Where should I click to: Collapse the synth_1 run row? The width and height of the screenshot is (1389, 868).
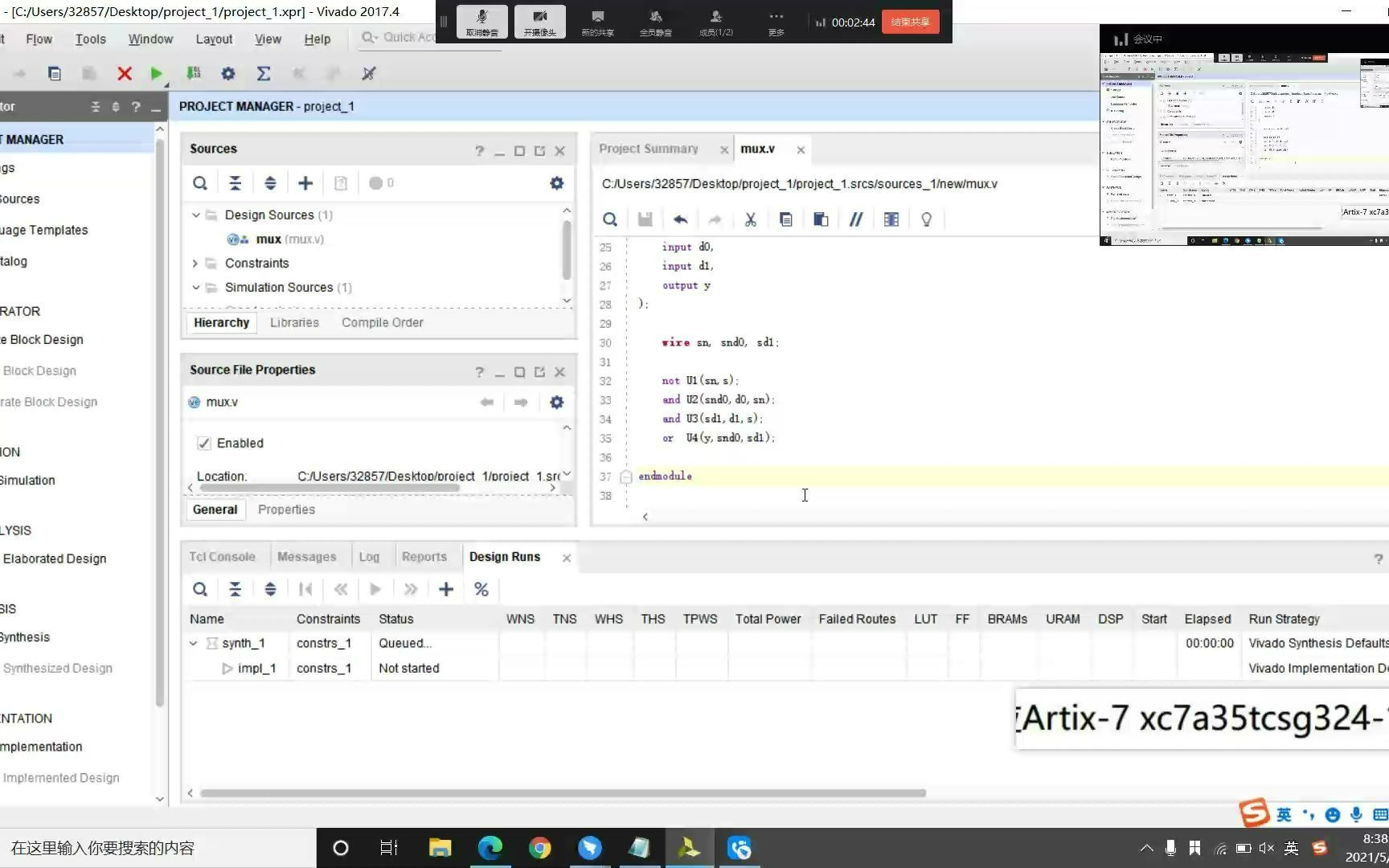[193, 643]
